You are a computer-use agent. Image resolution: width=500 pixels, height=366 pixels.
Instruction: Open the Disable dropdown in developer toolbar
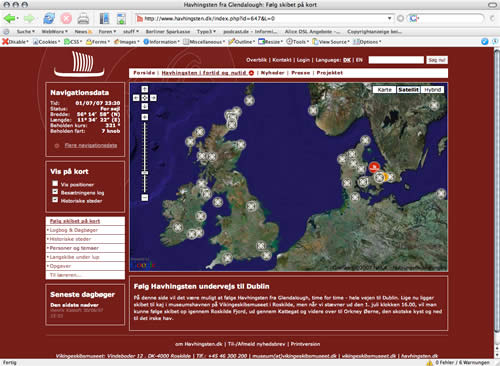15,42
